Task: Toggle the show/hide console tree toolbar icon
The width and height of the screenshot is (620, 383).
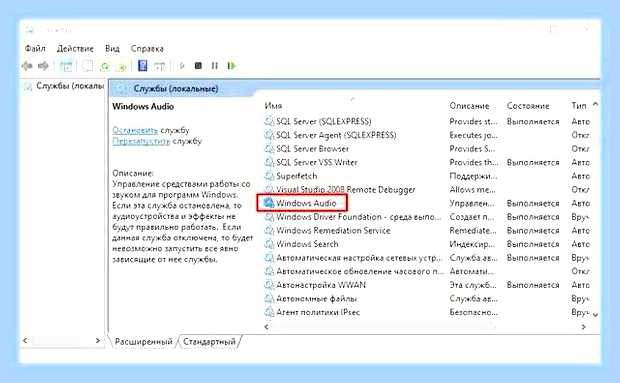Action: click(x=66, y=66)
